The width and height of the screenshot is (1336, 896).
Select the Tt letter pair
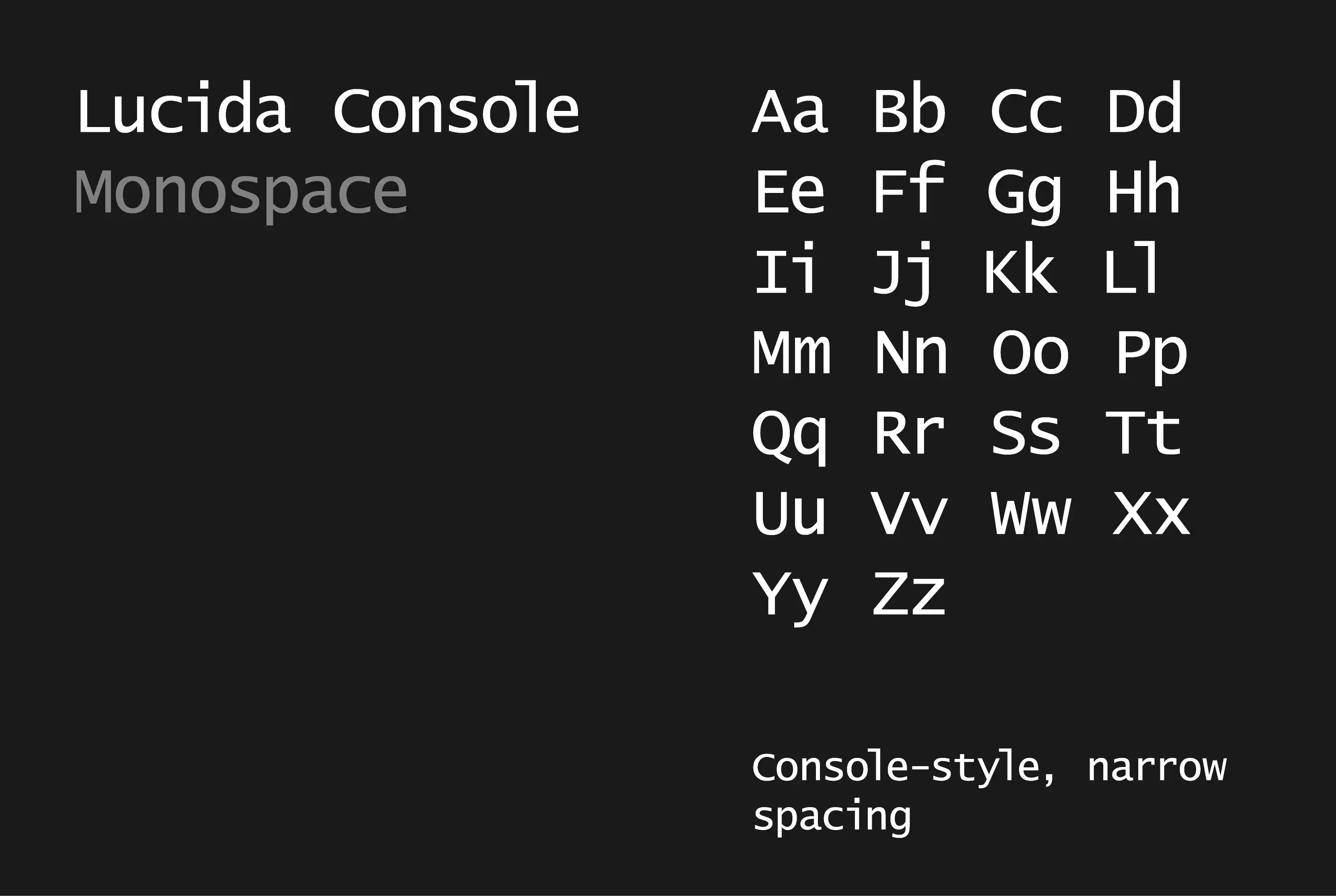[1143, 432]
